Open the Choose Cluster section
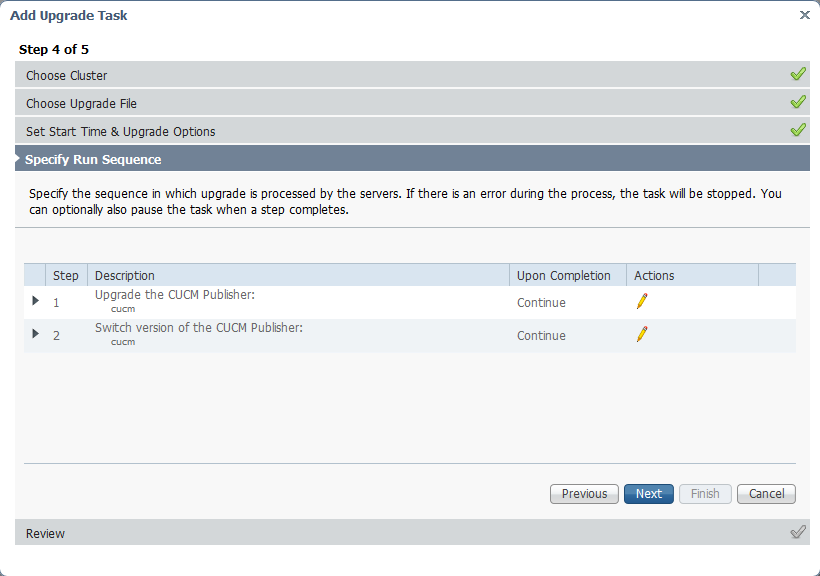820x576 pixels. pos(67,76)
